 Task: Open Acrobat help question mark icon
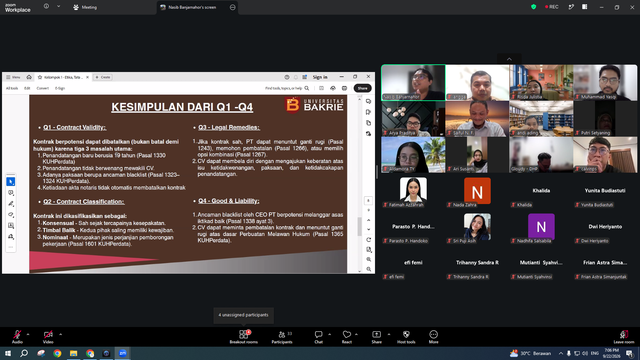[287, 77]
